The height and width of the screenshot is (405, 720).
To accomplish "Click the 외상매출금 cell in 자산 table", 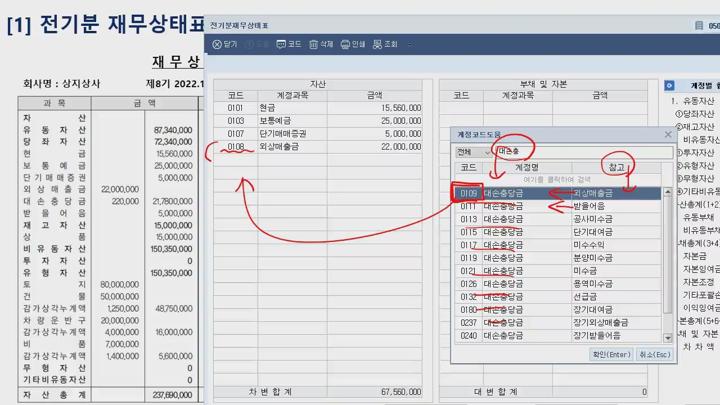I will click(x=292, y=146).
